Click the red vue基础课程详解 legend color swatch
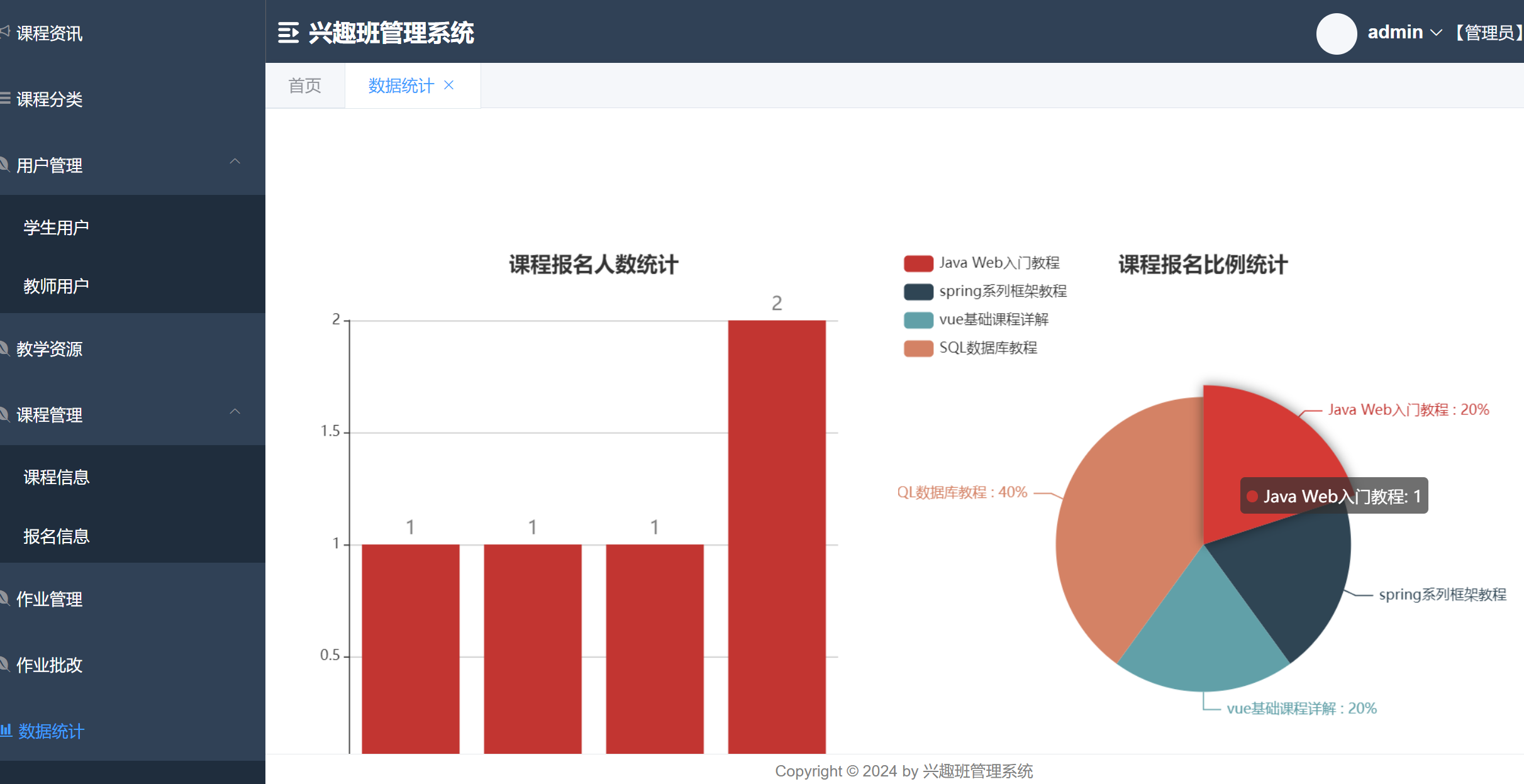This screenshot has height=784, width=1524. tap(918, 319)
